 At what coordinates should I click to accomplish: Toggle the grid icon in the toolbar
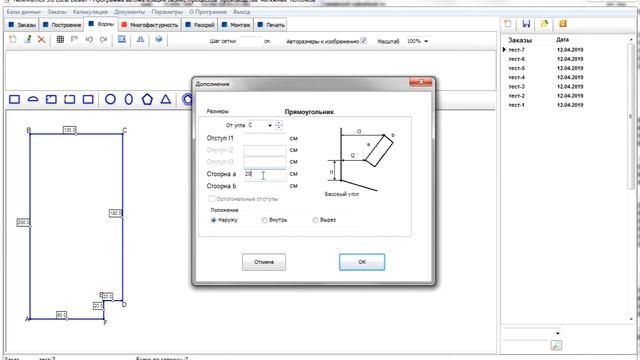(x=60, y=40)
